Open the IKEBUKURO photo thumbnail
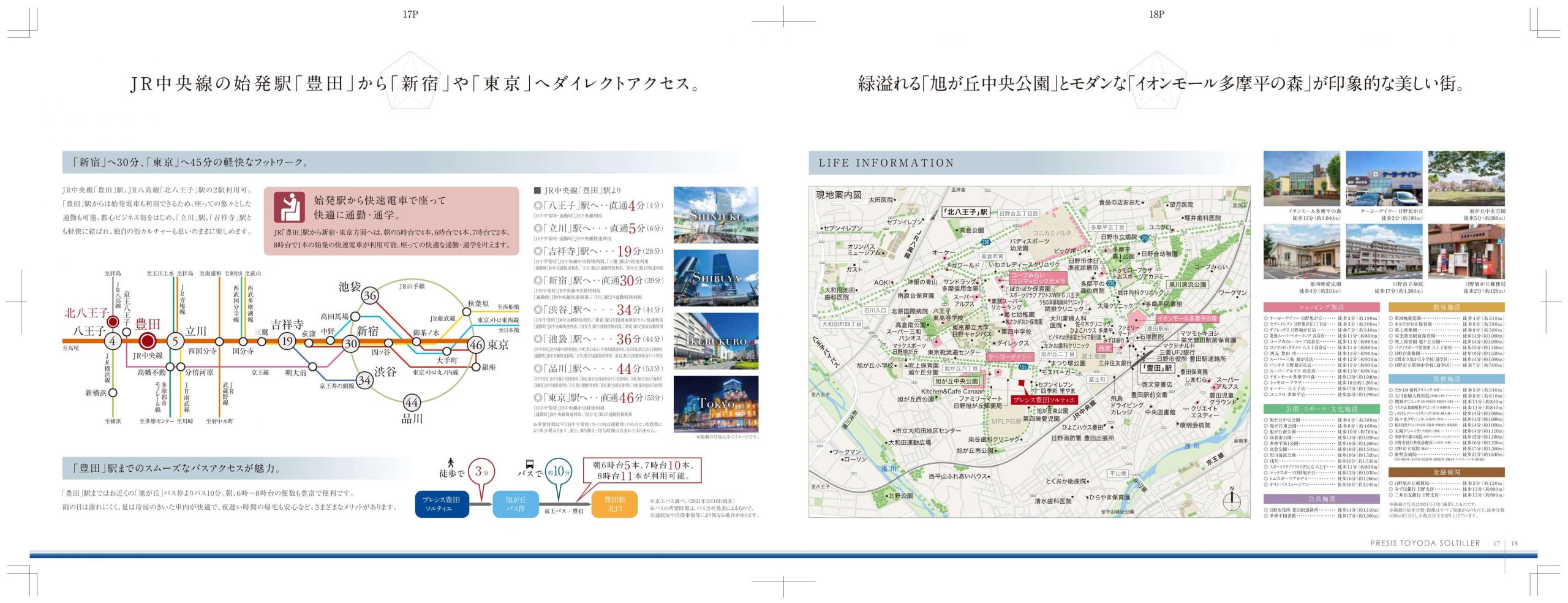This screenshot has width=1568, height=603. point(715,341)
